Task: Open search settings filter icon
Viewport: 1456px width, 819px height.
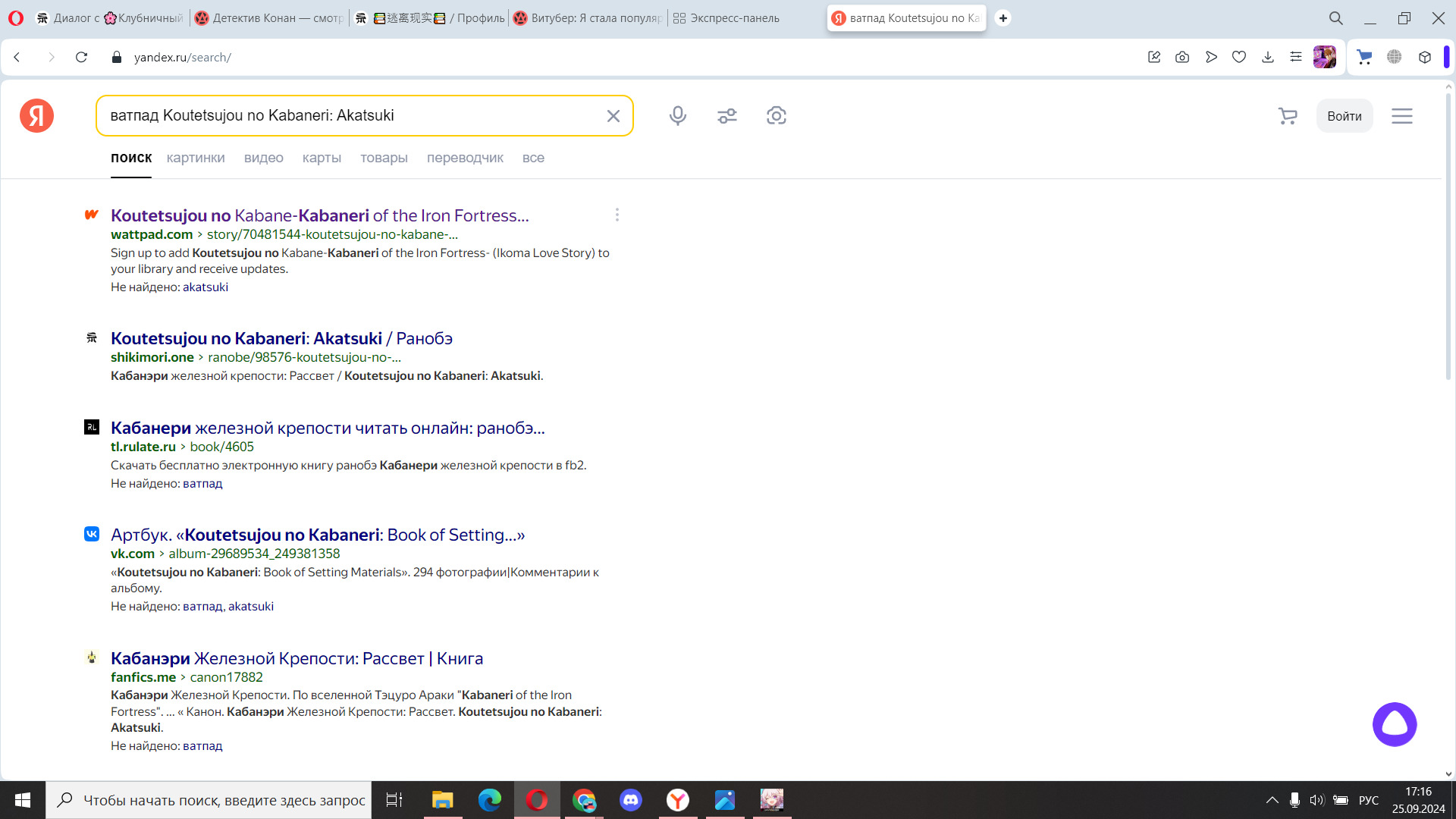Action: tap(726, 115)
